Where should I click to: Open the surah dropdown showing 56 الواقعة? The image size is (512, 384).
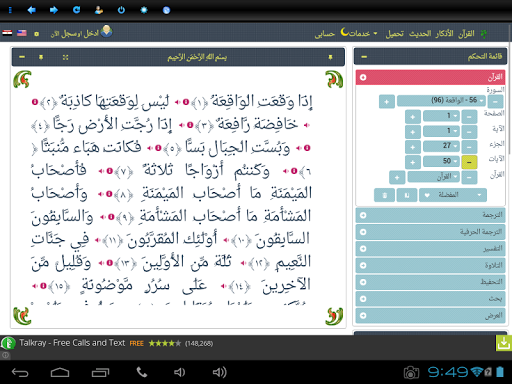tap(441, 101)
